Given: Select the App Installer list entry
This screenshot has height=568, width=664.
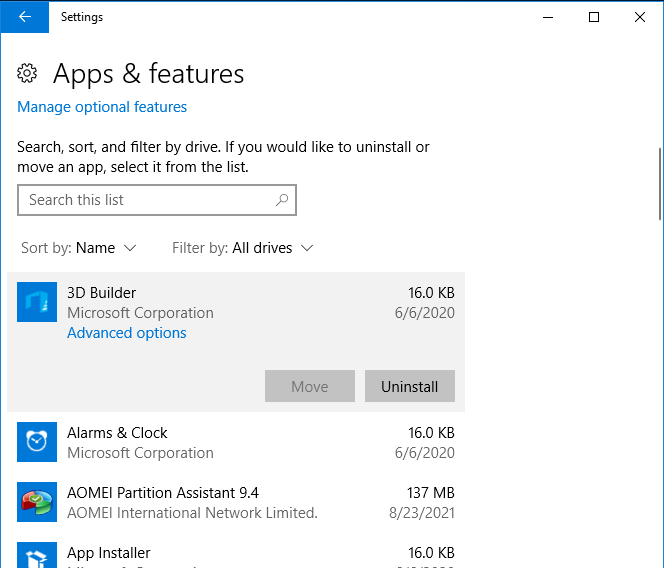Looking at the screenshot, I should [x=236, y=555].
